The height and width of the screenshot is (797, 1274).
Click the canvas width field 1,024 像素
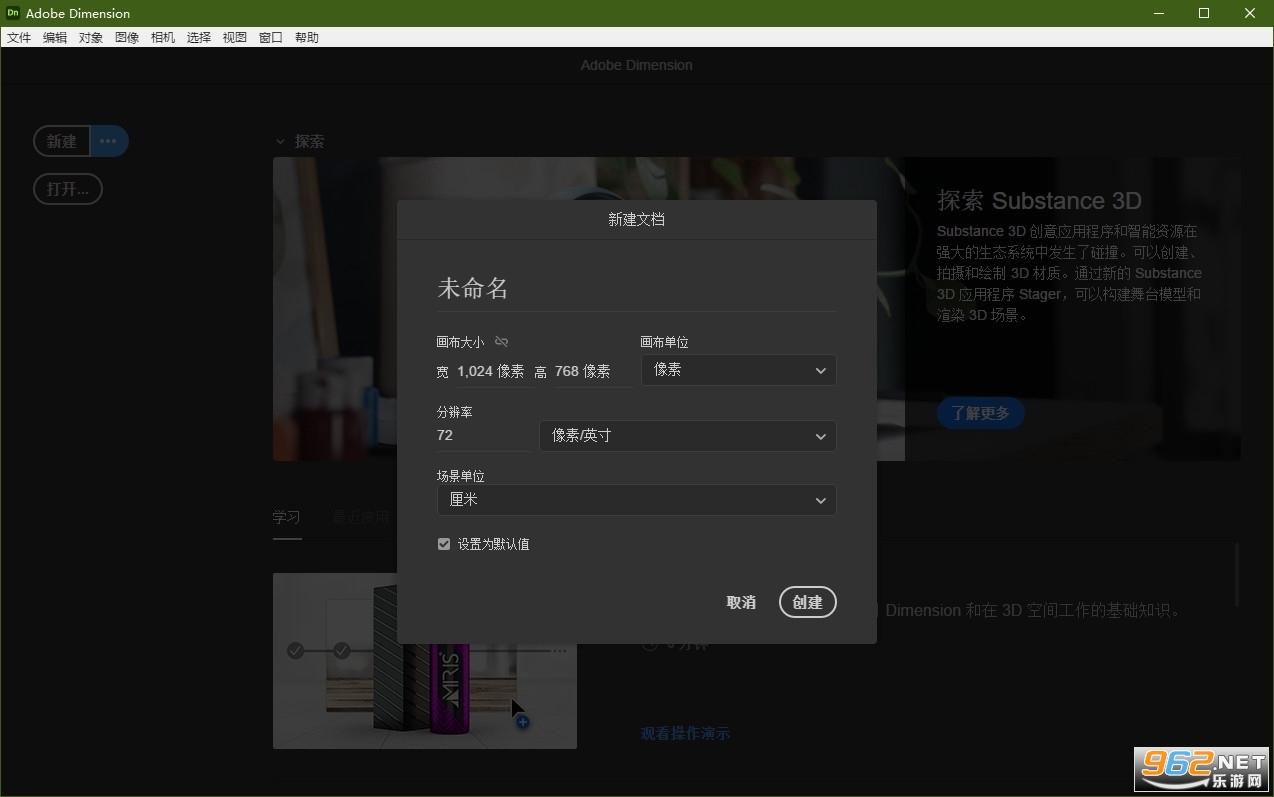(x=491, y=371)
